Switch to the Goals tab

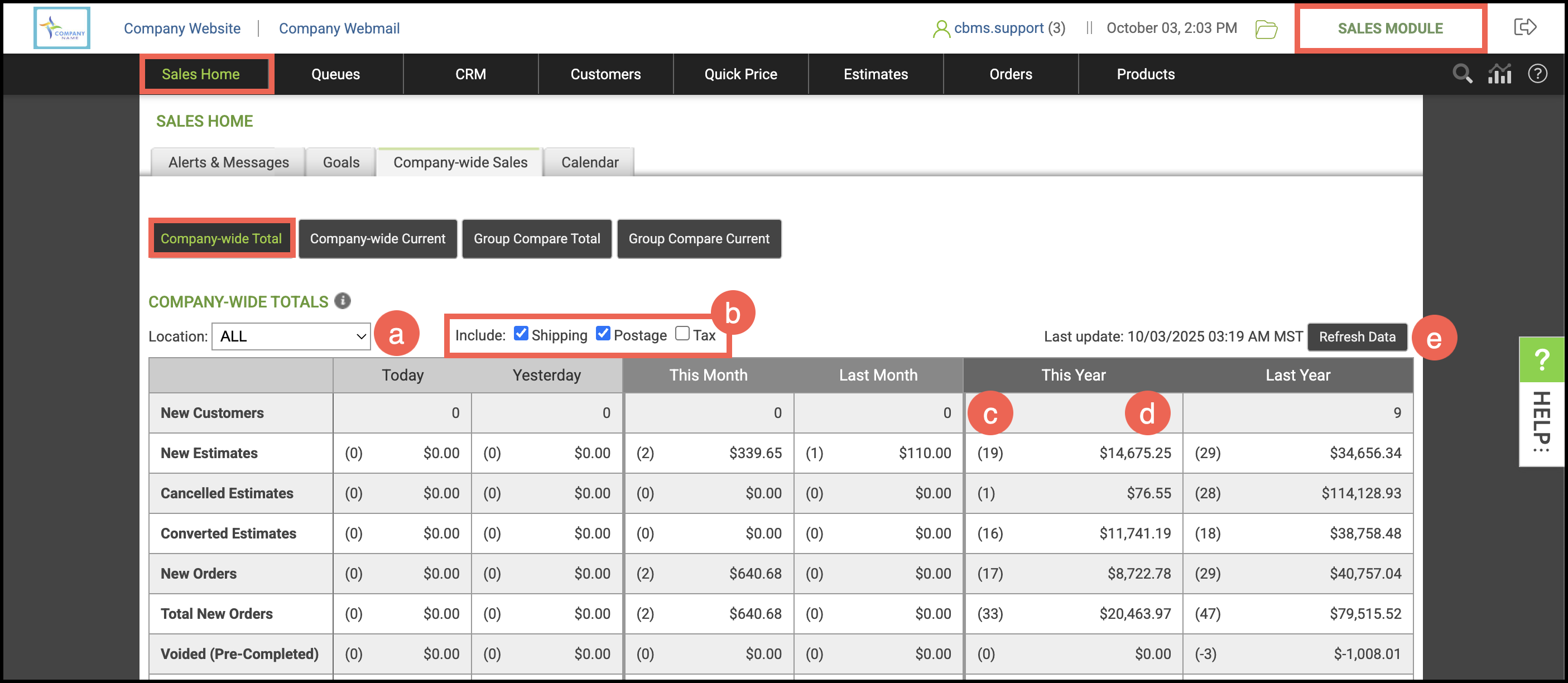tap(341, 162)
